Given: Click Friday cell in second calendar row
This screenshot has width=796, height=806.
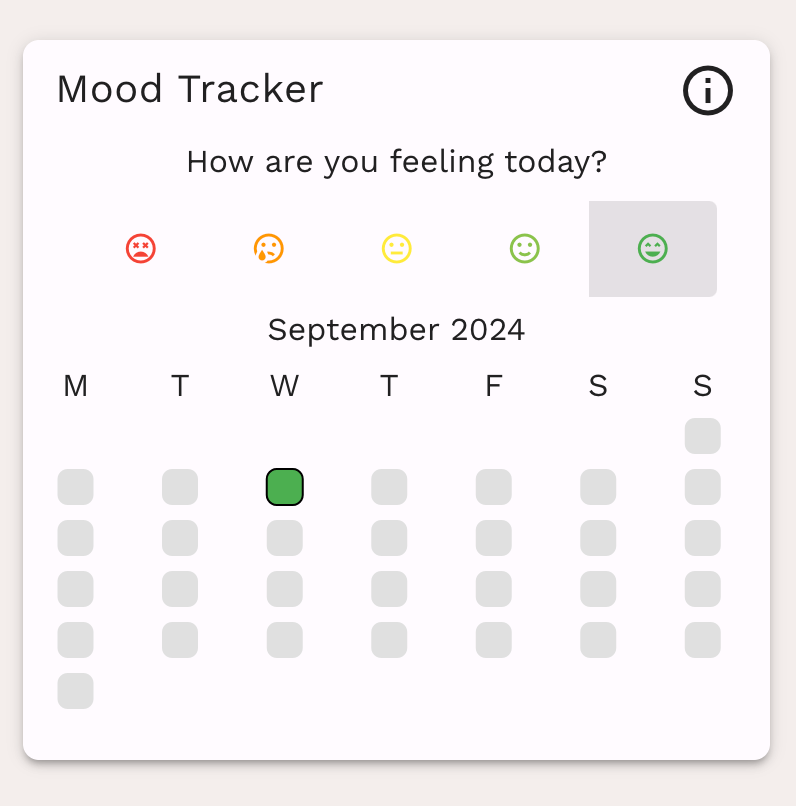Looking at the screenshot, I should pyautogui.click(x=494, y=487).
